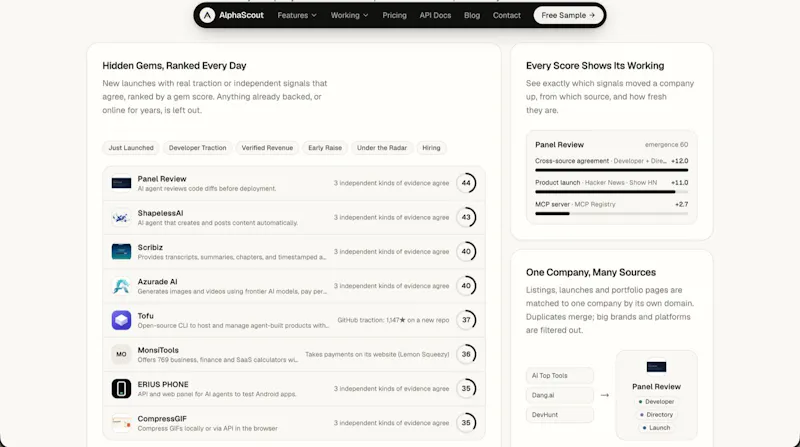Open the Tofu listing title
Viewport: 800px width, 447px height.
[145, 316]
